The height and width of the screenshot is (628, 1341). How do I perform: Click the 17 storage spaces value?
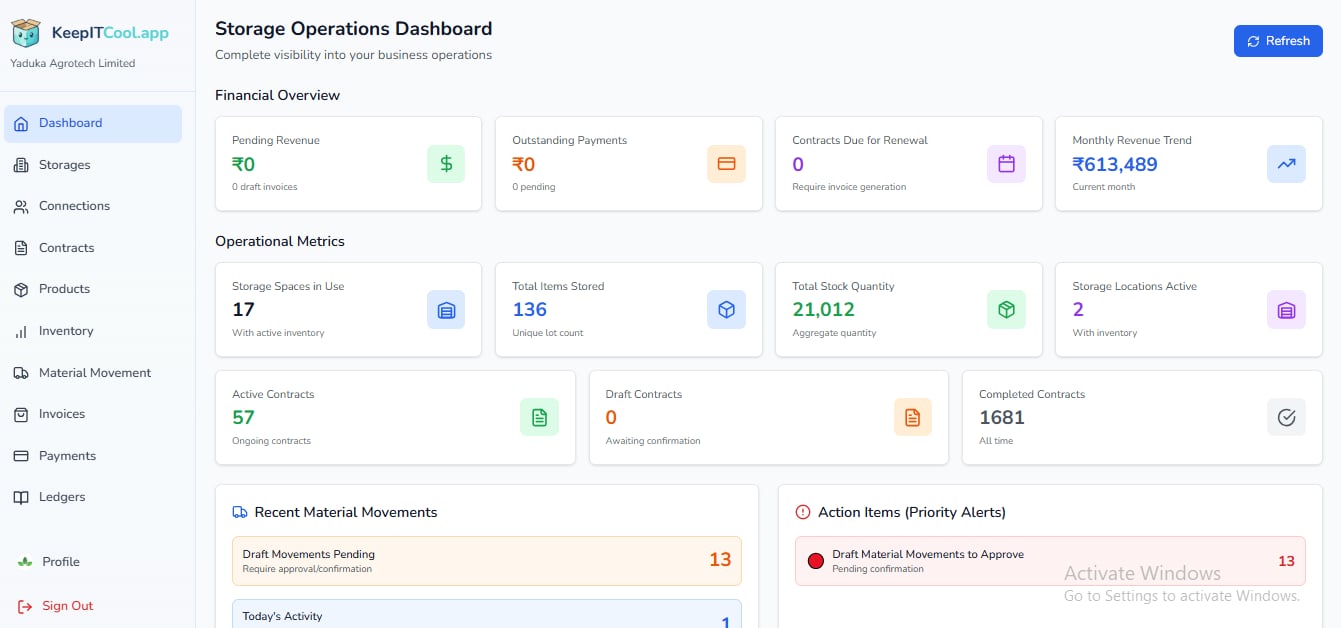pyautogui.click(x=243, y=310)
